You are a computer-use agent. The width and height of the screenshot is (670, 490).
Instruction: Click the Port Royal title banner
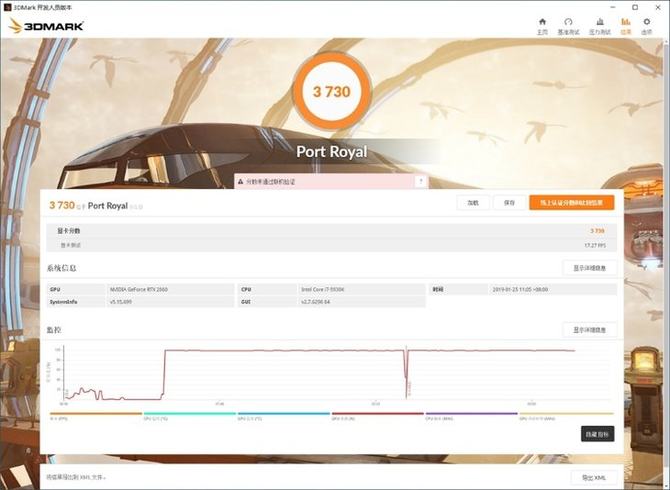coord(332,152)
